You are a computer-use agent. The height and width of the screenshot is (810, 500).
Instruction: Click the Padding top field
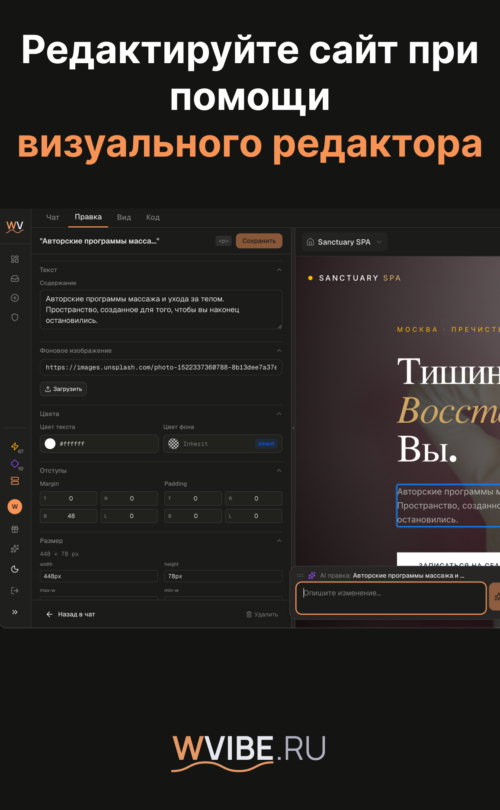(x=193, y=499)
